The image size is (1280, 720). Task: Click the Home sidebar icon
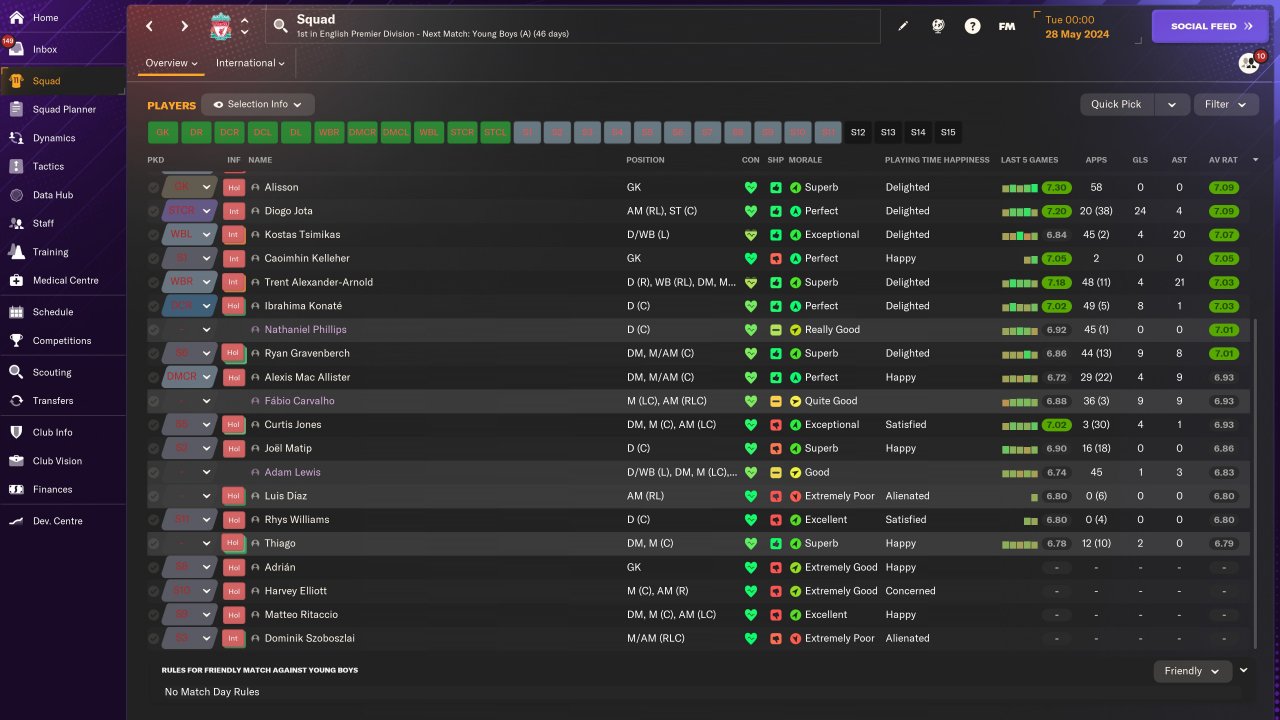(x=16, y=18)
